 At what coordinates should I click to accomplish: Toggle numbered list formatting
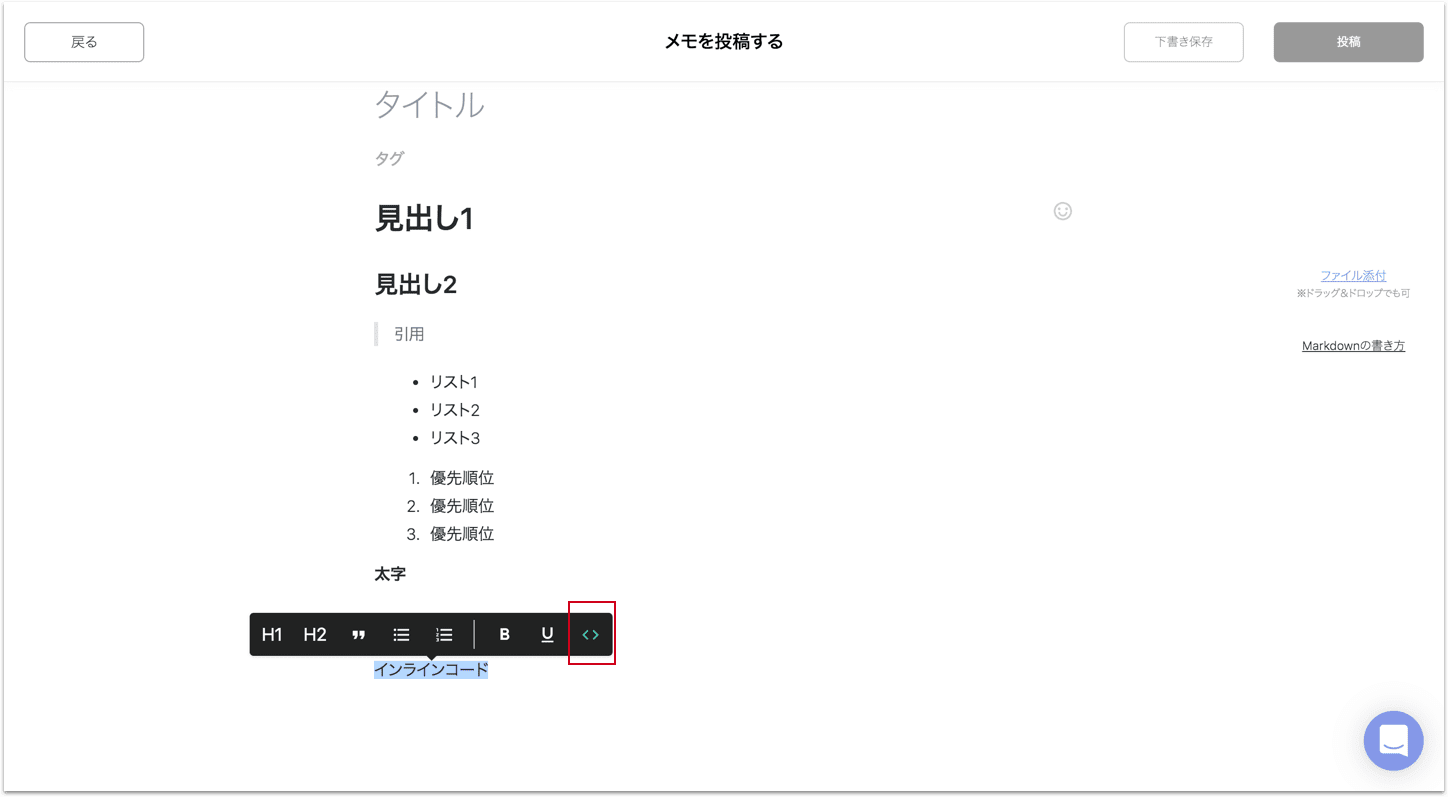tap(445, 635)
